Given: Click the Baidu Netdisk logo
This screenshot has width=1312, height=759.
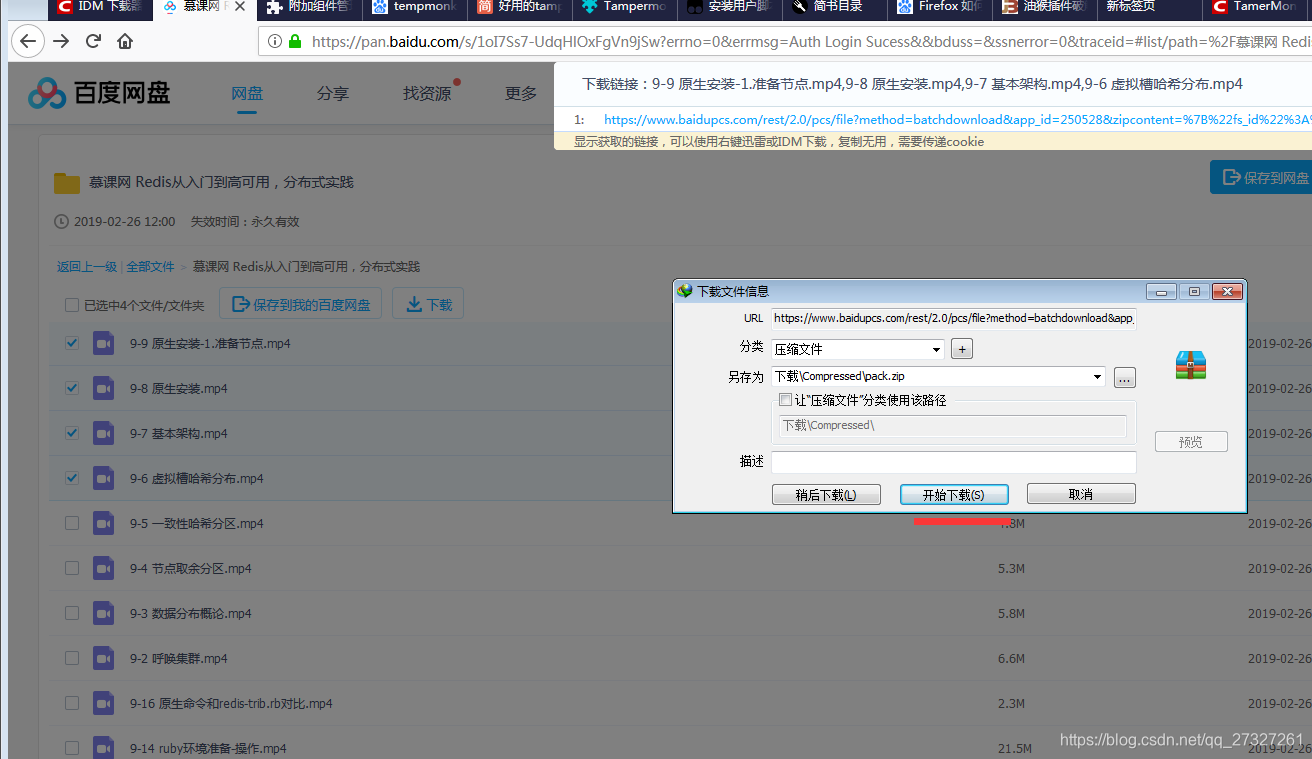Looking at the screenshot, I should [x=99, y=93].
